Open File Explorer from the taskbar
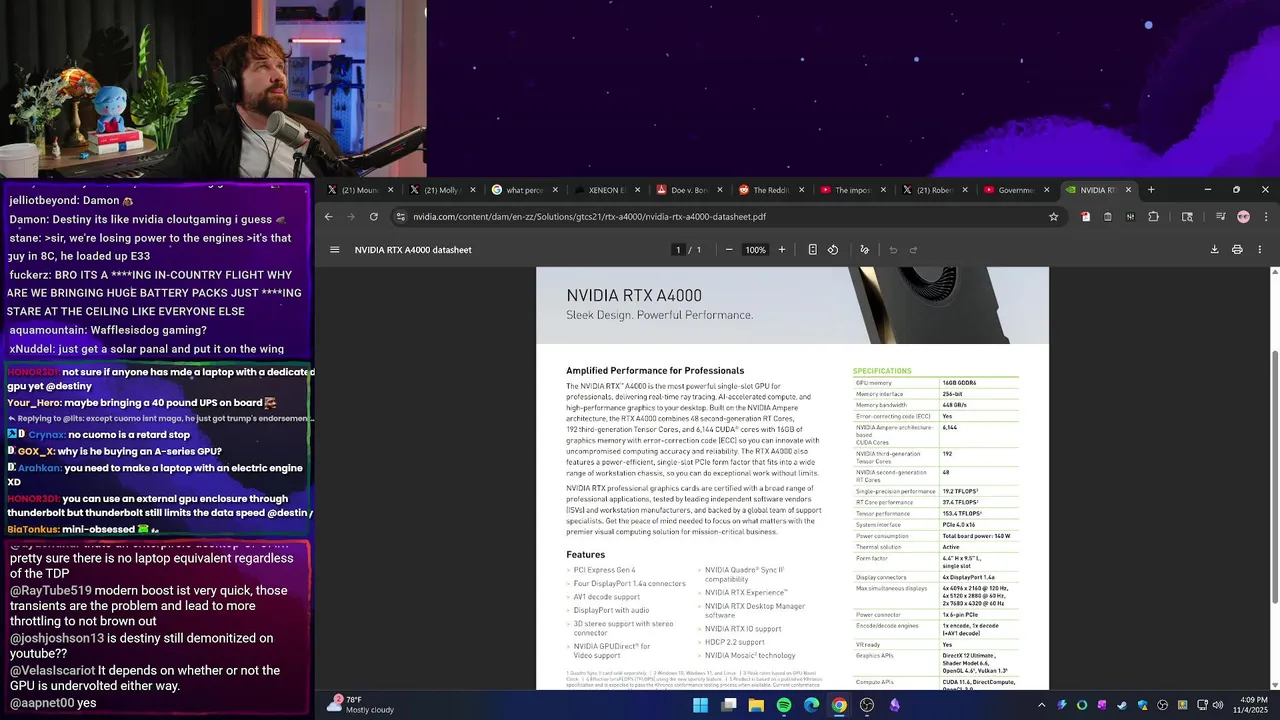Image resolution: width=1280 pixels, height=720 pixels. click(x=756, y=705)
